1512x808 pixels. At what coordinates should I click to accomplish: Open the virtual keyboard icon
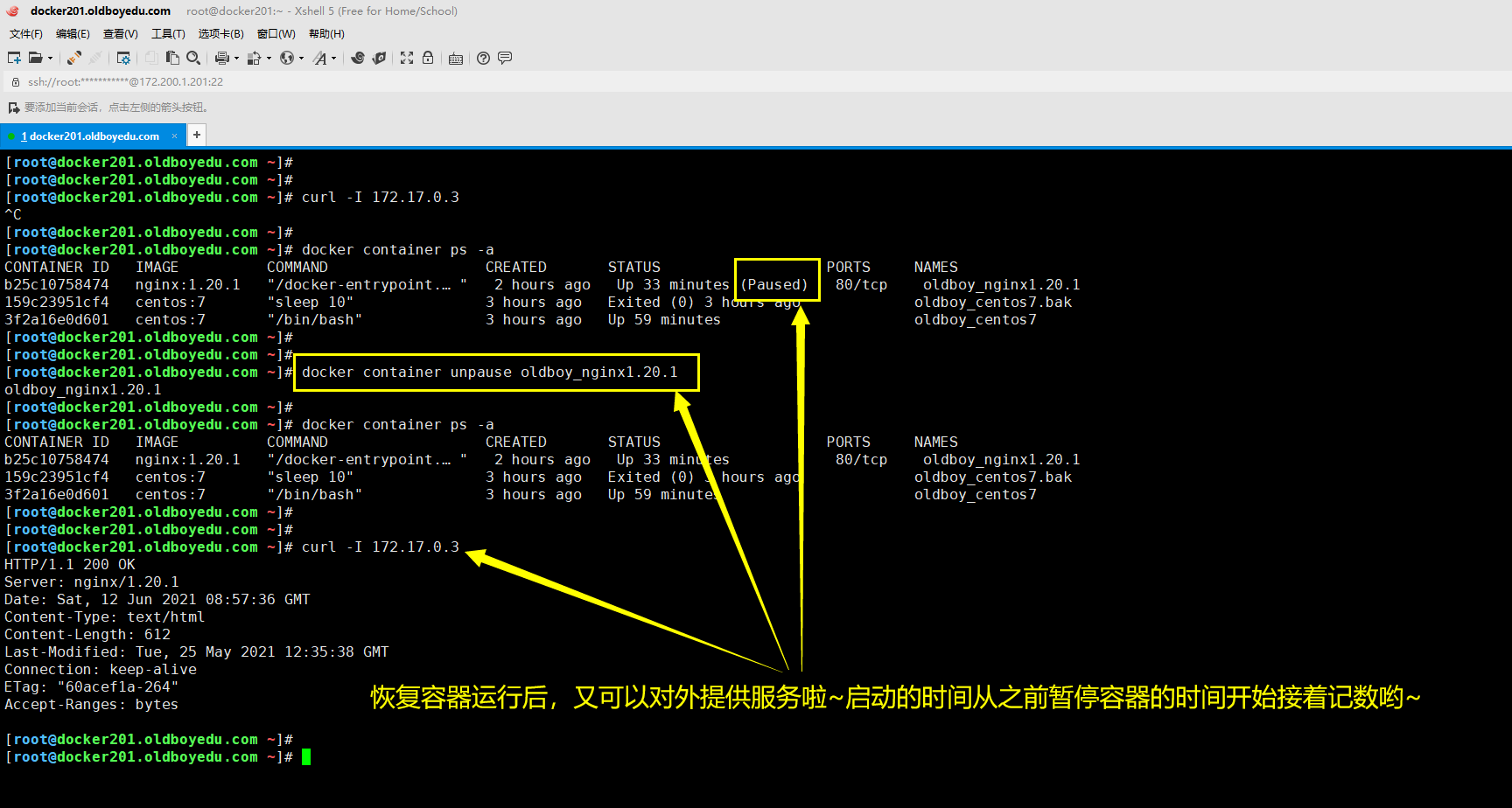pos(456,59)
